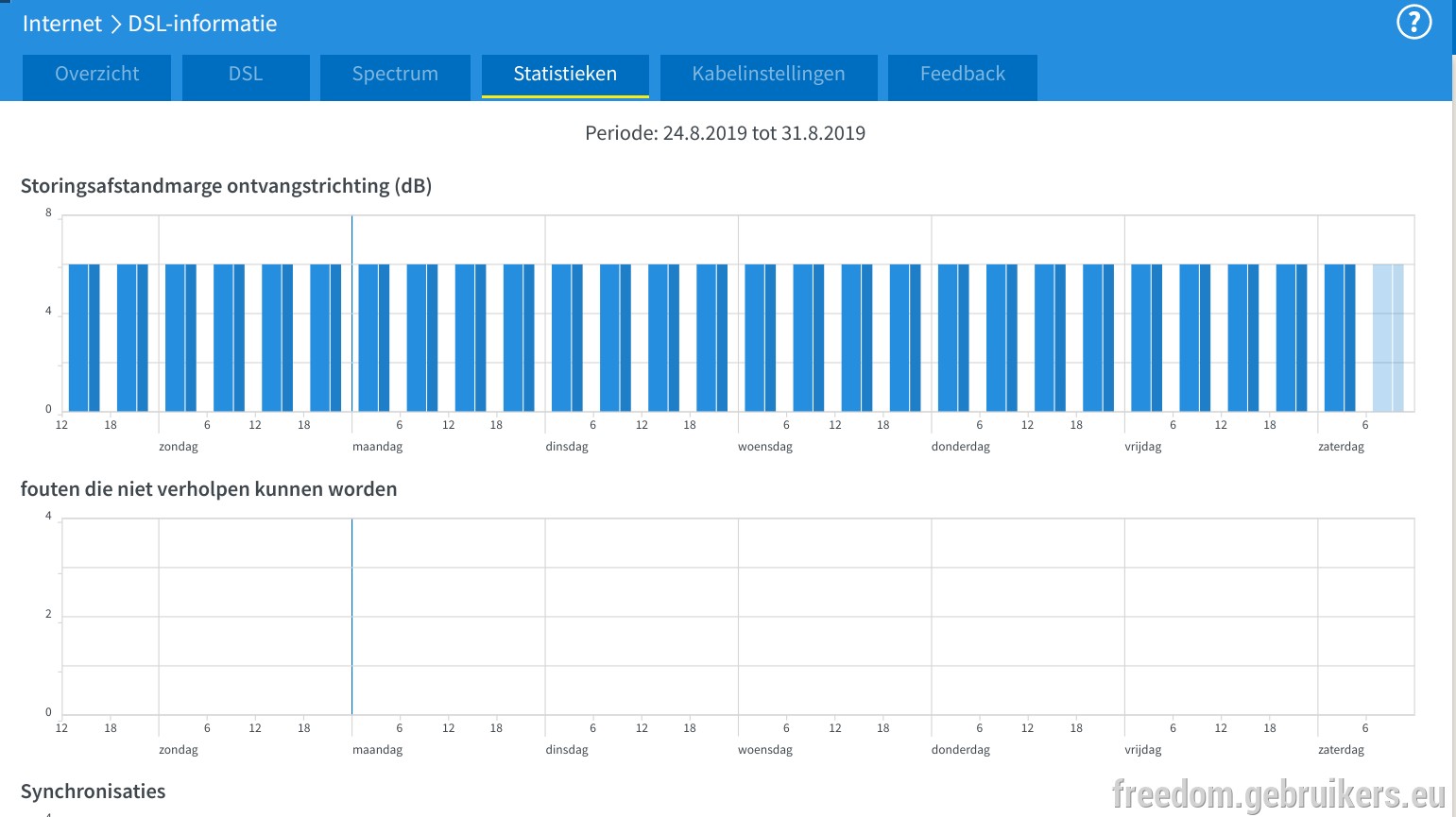Image resolution: width=1456 pixels, height=817 pixels.
Task: Open the Spectrum tab
Action: point(395,77)
